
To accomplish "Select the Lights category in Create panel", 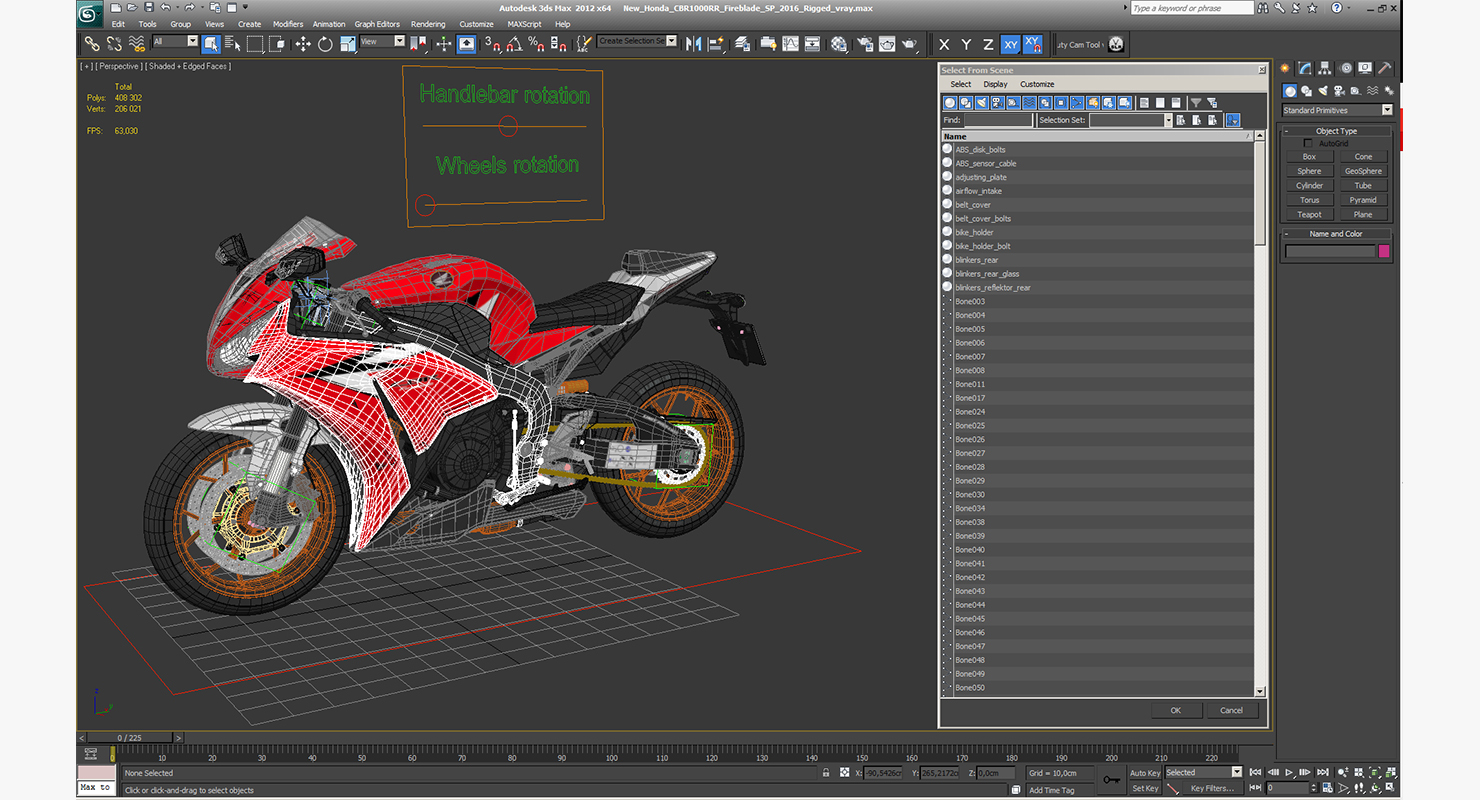I will (1323, 91).
